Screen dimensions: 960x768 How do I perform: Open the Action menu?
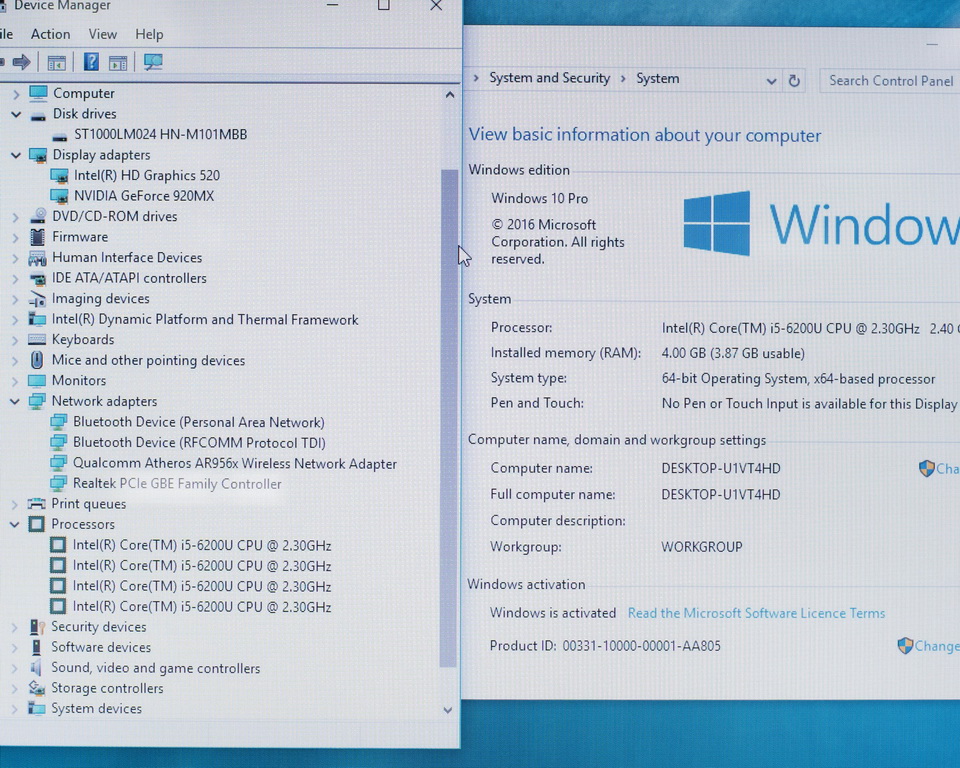point(50,34)
